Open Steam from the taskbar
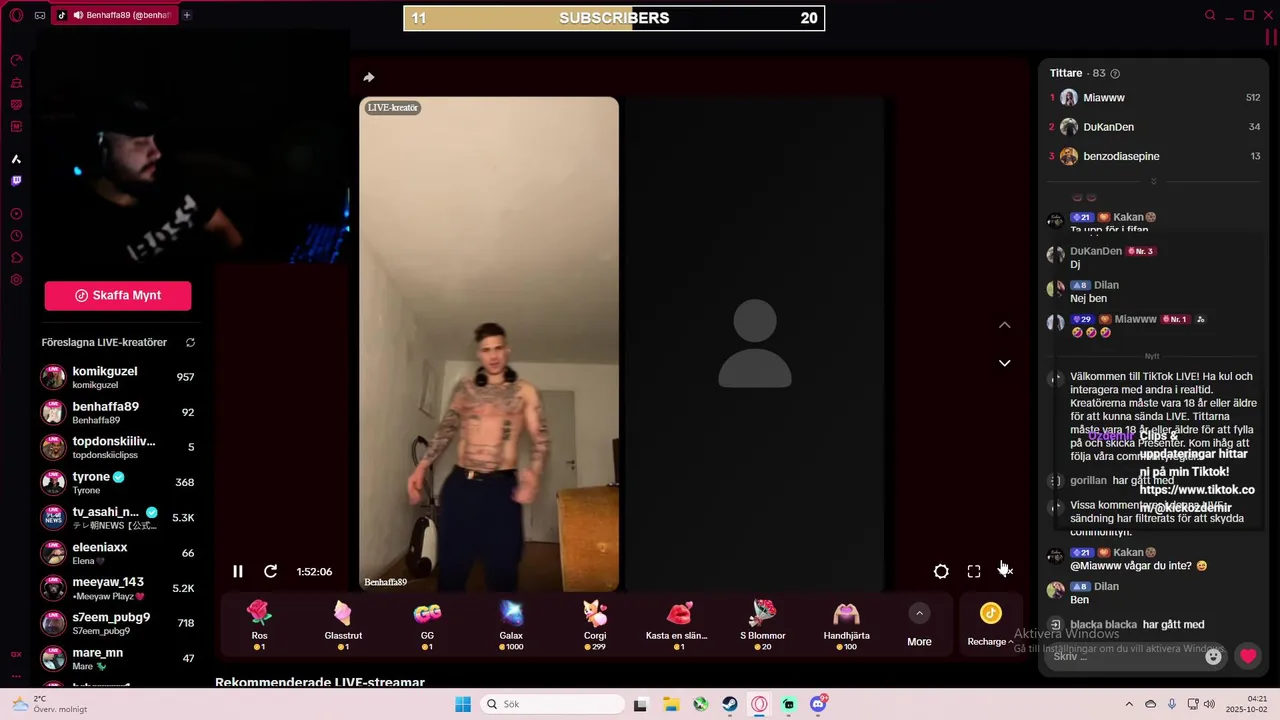Image resolution: width=1280 pixels, height=720 pixels. coord(730,704)
